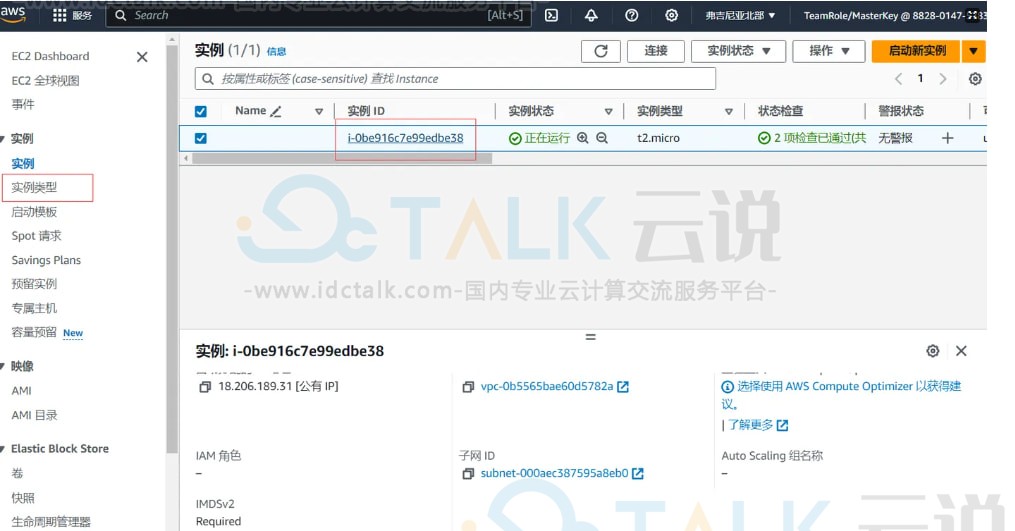
Task: Sort by 实例类型 column arrow
Action: [x=729, y=111]
